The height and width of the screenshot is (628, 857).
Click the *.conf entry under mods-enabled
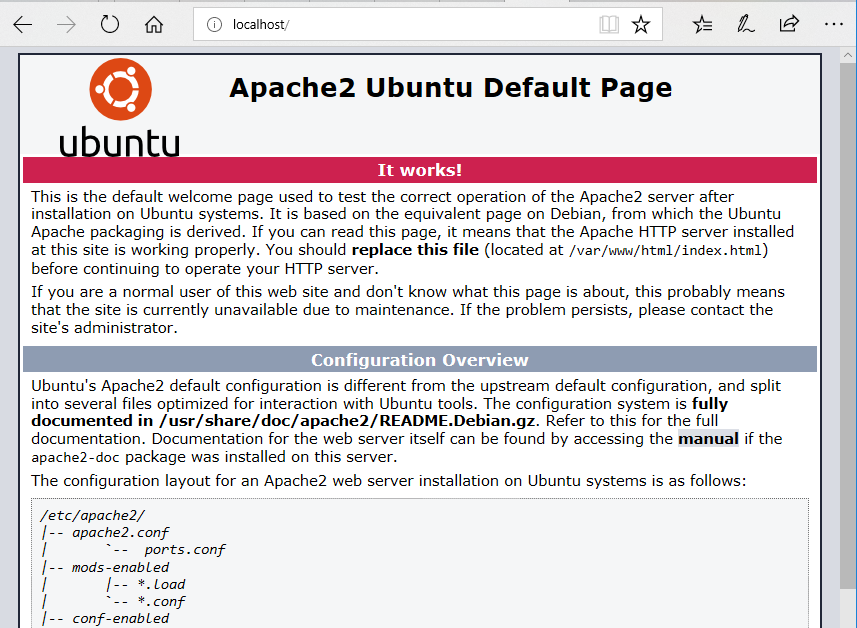162,602
